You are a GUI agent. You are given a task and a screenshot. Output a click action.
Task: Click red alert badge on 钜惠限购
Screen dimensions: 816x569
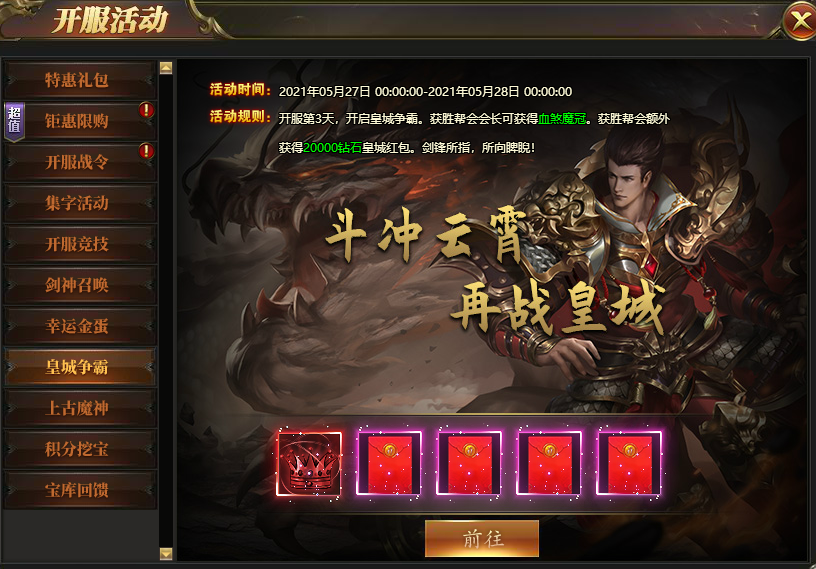[x=146, y=110]
